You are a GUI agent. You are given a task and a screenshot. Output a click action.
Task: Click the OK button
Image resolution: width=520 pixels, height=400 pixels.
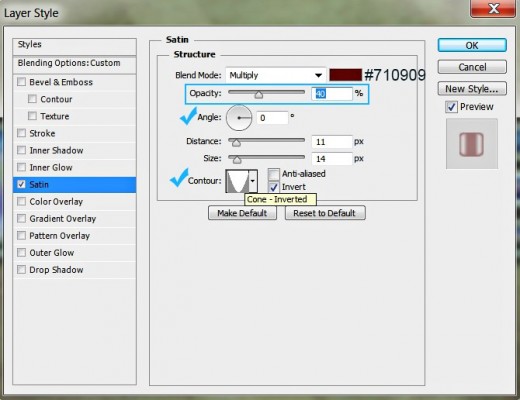coord(472,45)
